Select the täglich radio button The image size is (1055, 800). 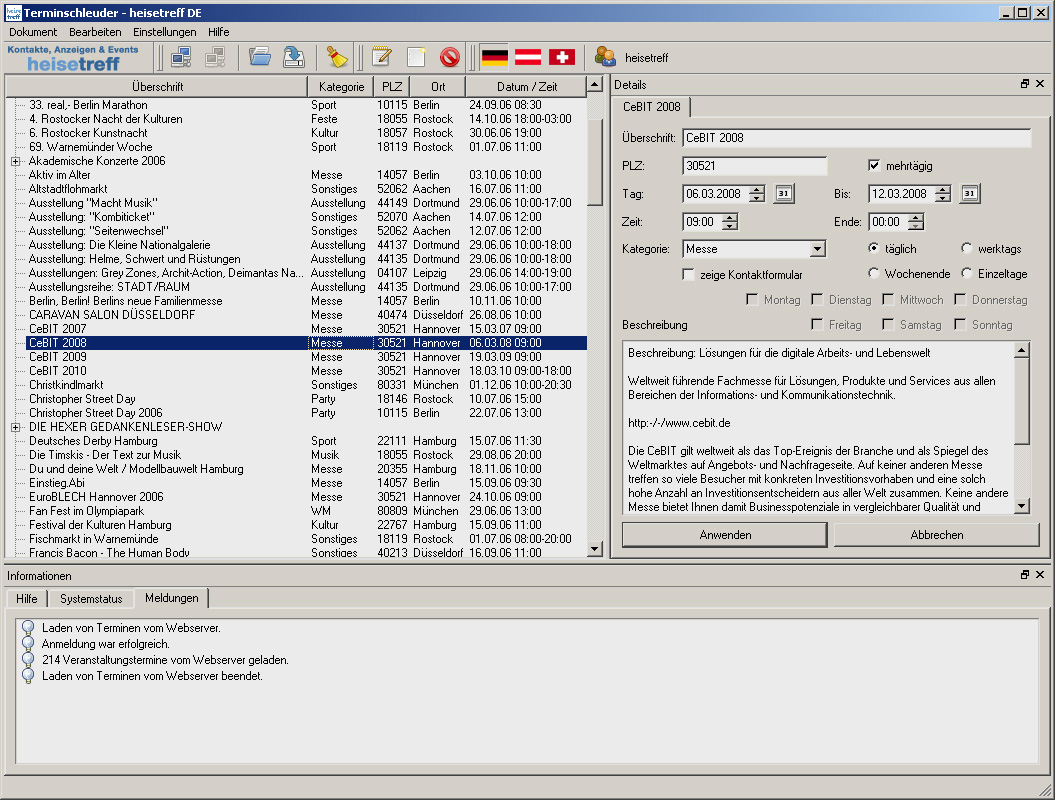point(873,248)
